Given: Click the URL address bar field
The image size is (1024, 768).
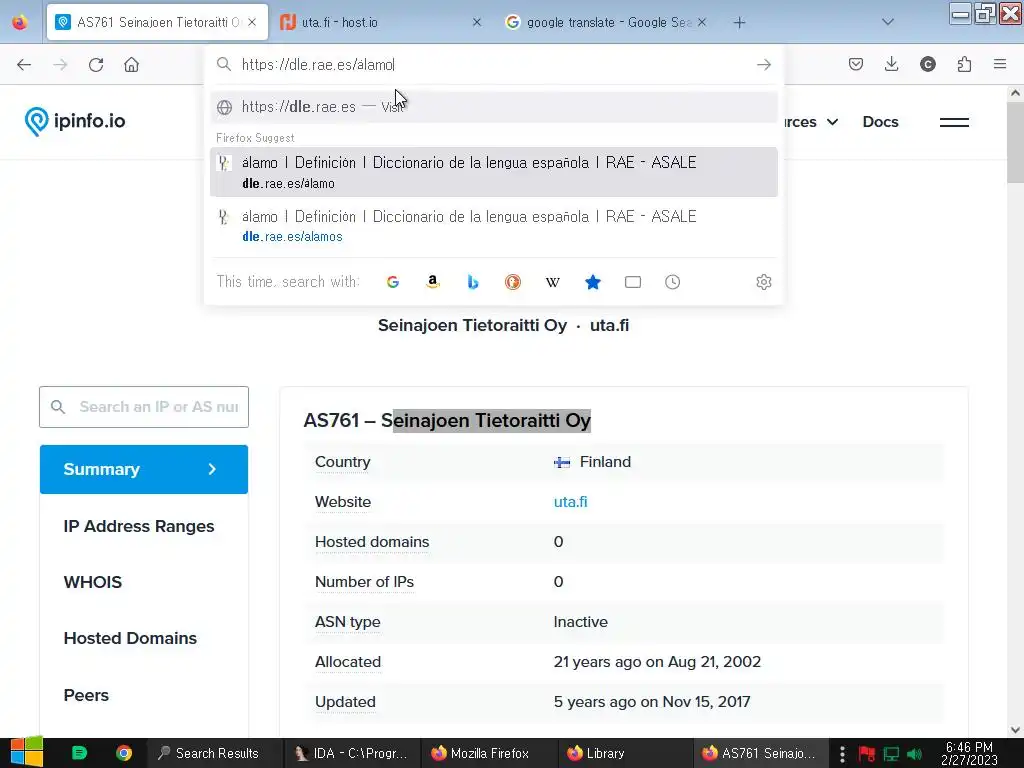Looking at the screenshot, I should [494, 65].
